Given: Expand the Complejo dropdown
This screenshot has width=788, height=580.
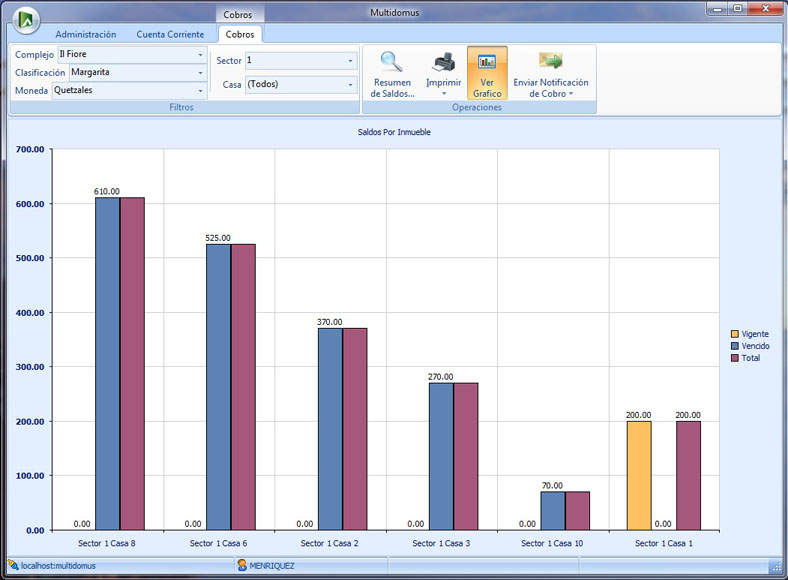Looking at the screenshot, I should pyautogui.click(x=200, y=55).
